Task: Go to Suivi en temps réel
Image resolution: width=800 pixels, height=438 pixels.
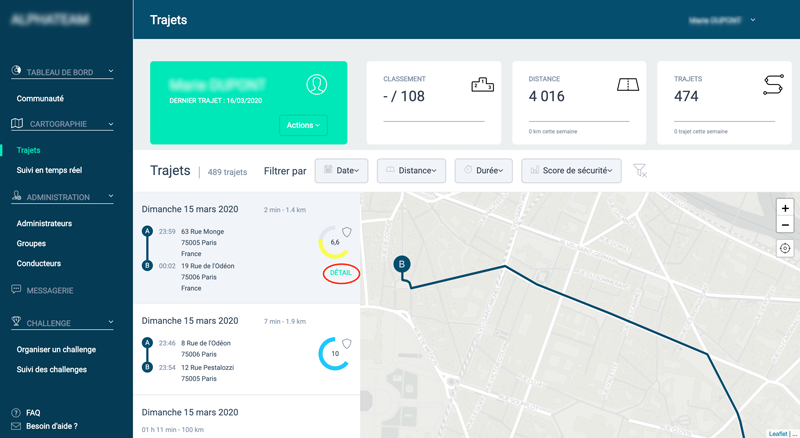Action: pos(49,170)
